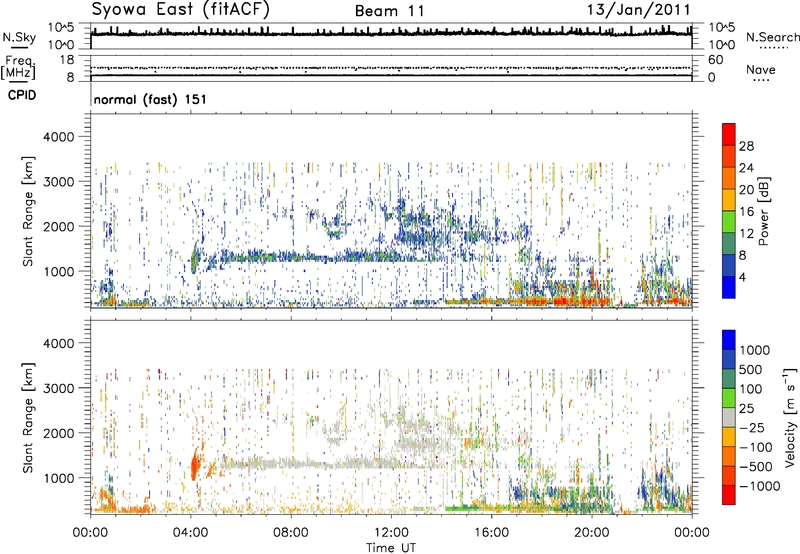Select the 08:00 time axis label

coord(291,533)
